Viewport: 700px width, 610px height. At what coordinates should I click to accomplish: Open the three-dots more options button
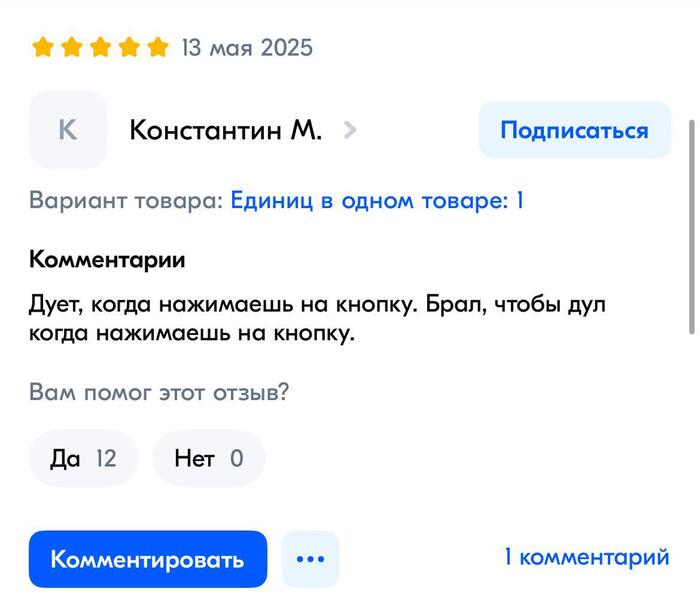pyautogui.click(x=310, y=559)
